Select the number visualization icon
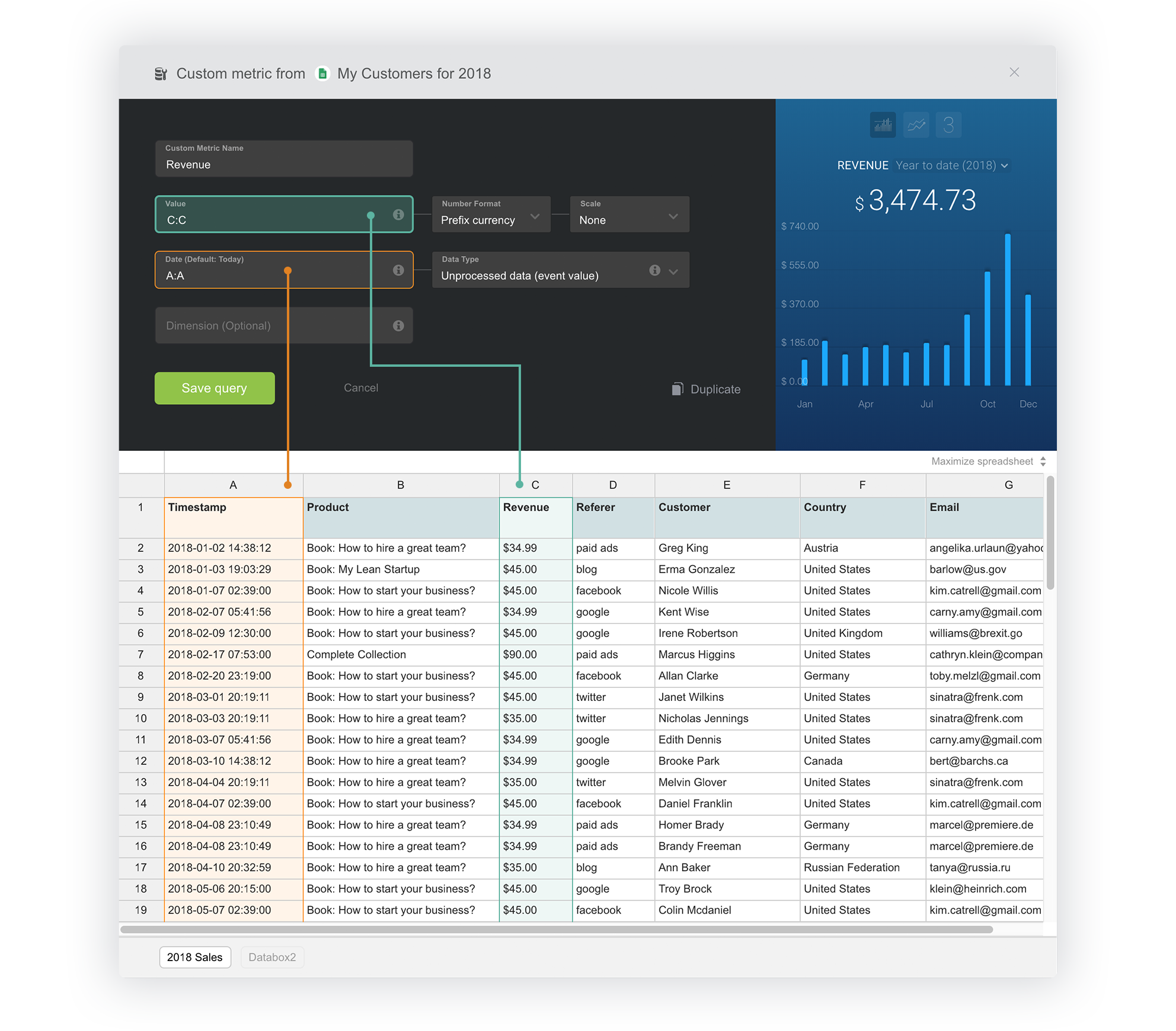The width and height of the screenshot is (1176, 1031). pyautogui.click(x=948, y=125)
